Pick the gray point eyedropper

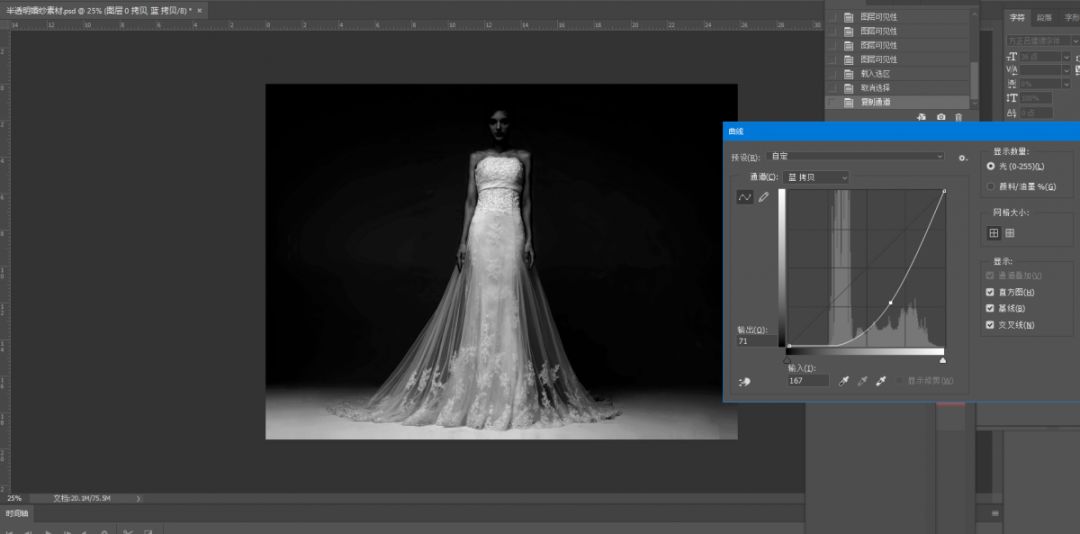pos(862,381)
